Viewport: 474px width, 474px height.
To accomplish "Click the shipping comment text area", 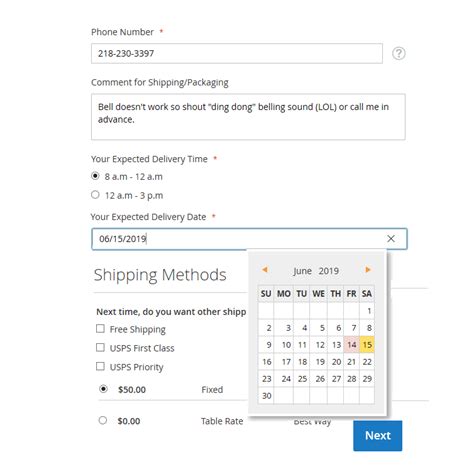I will pos(248,117).
